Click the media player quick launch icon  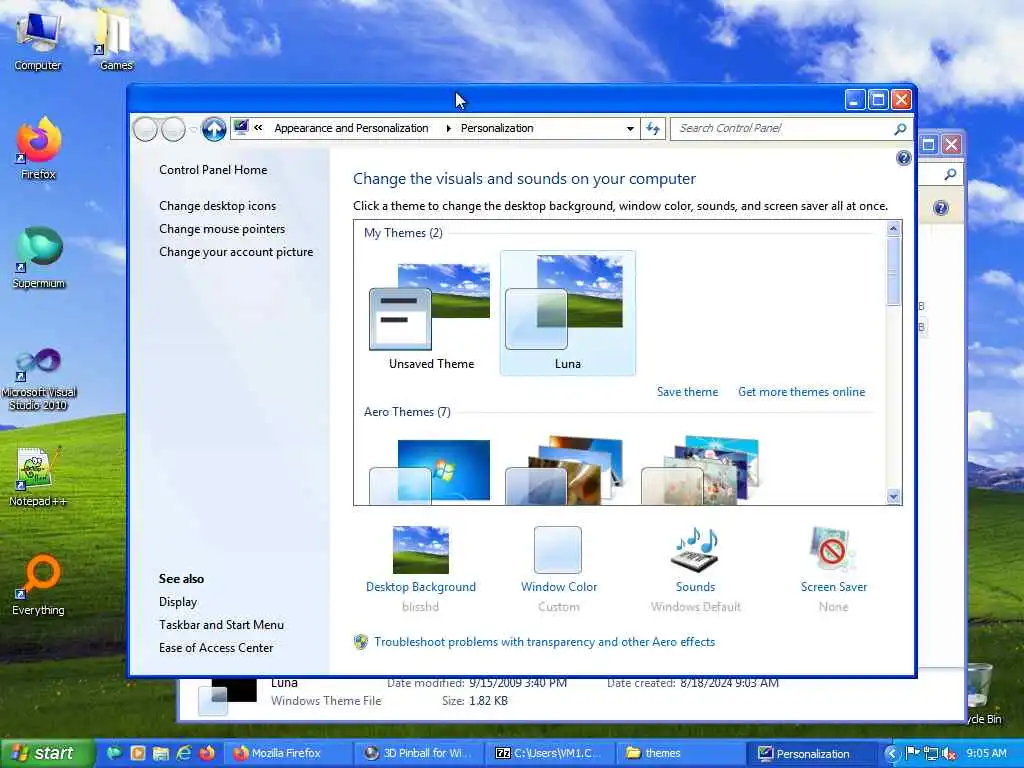[138, 753]
